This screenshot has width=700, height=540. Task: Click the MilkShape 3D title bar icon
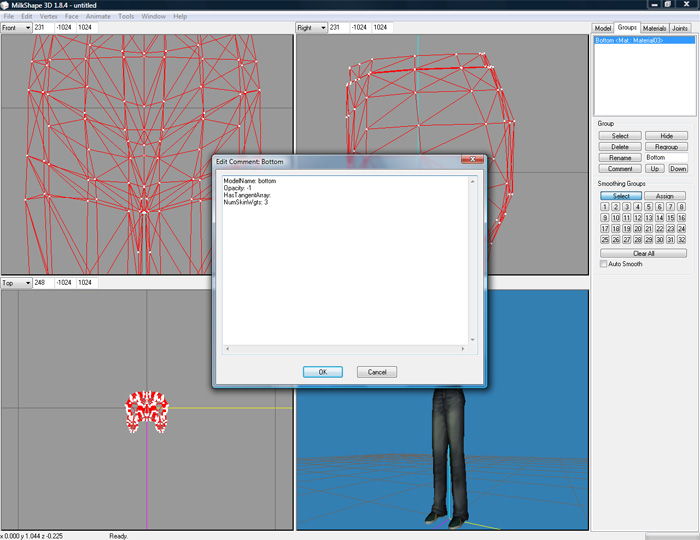5,5
